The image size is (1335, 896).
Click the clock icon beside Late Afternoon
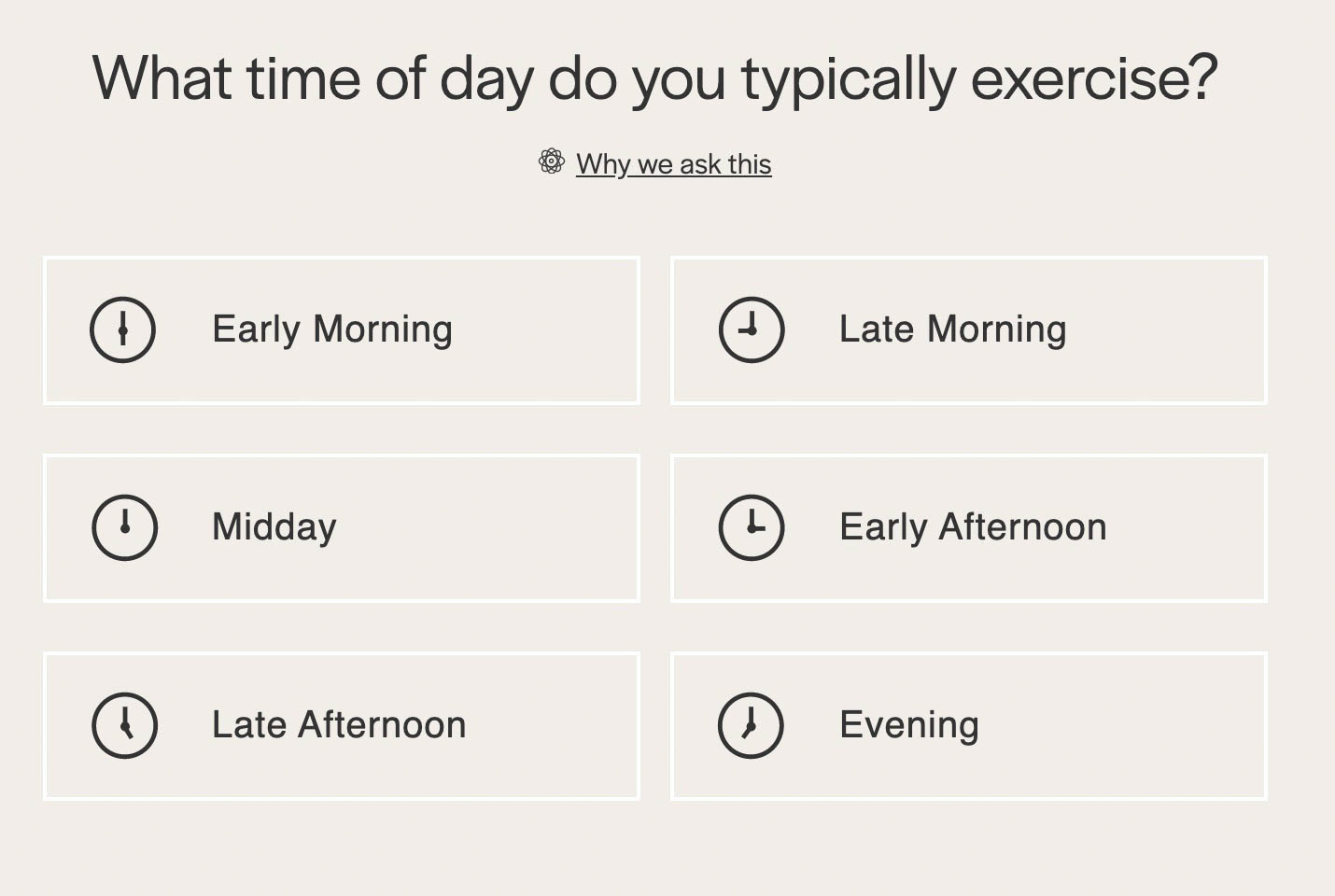[x=124, y=725]
